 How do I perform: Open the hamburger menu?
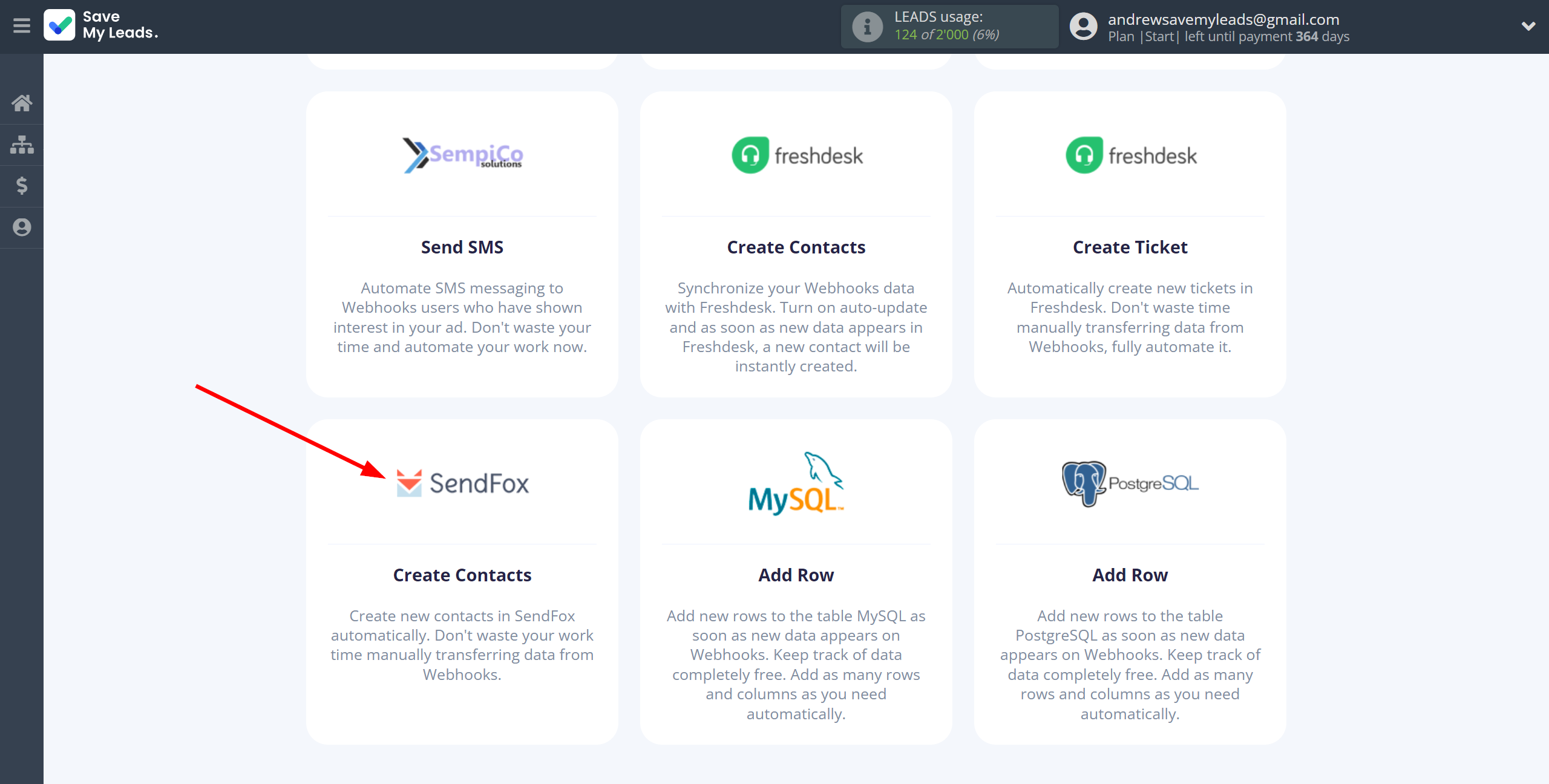click(x=22, y=26)
